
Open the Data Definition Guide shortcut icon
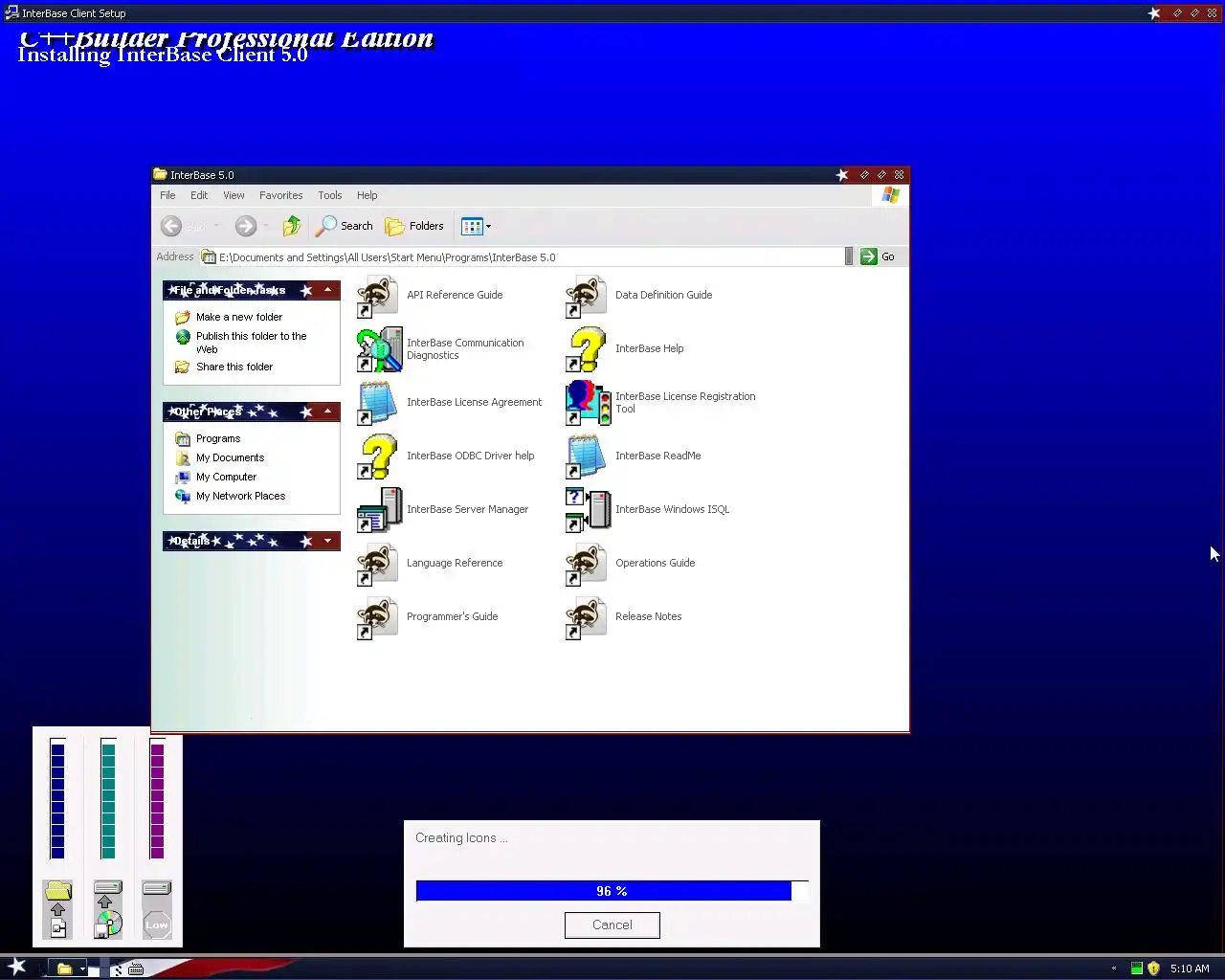click(x=587, y=296)
